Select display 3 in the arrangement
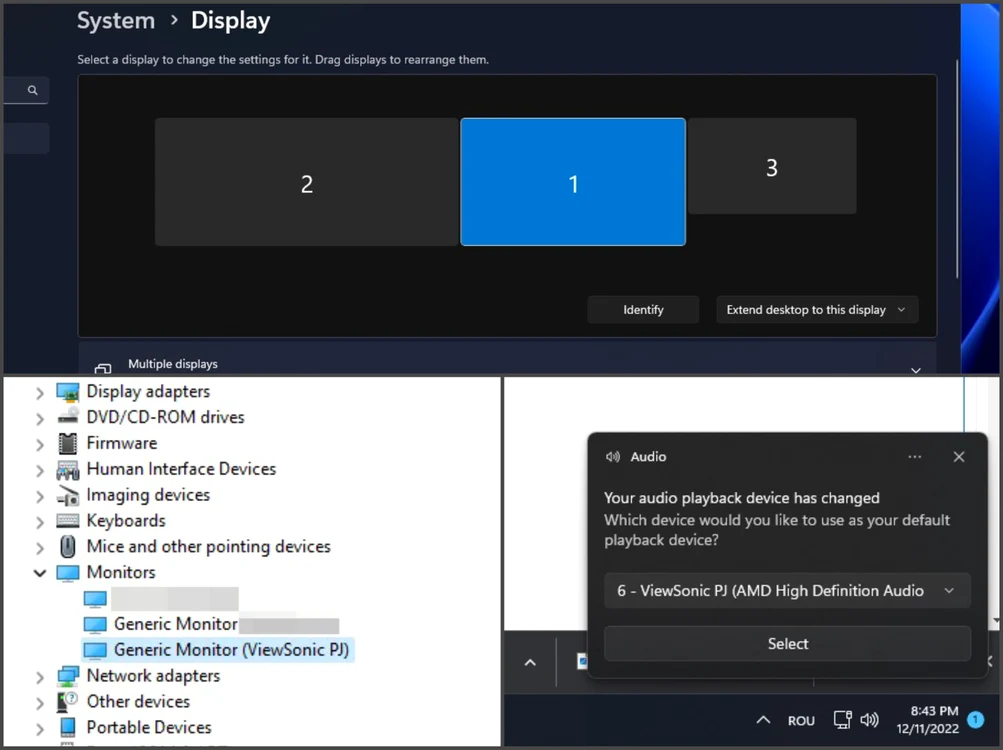The image size is (1003, 750). click(x=772, y=166)
